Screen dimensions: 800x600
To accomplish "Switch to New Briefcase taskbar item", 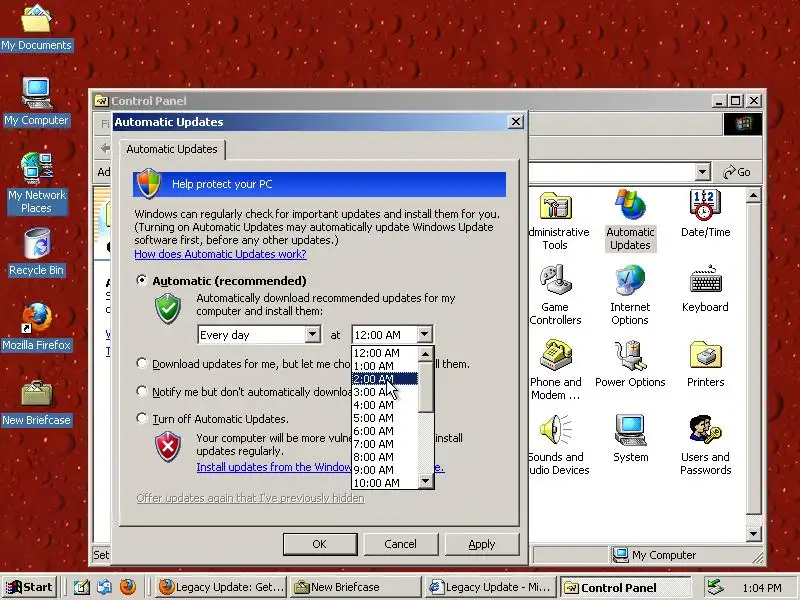I will [356, 587].
